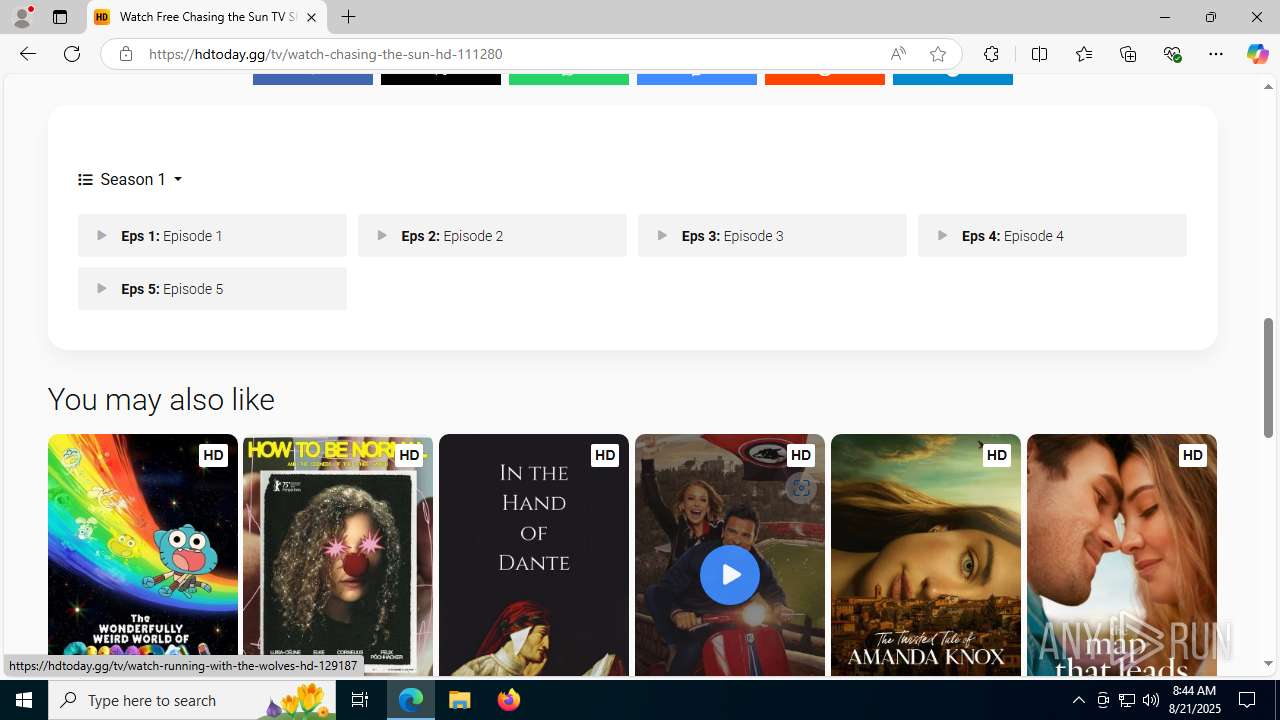Go back to the previous page

[27, 54]
